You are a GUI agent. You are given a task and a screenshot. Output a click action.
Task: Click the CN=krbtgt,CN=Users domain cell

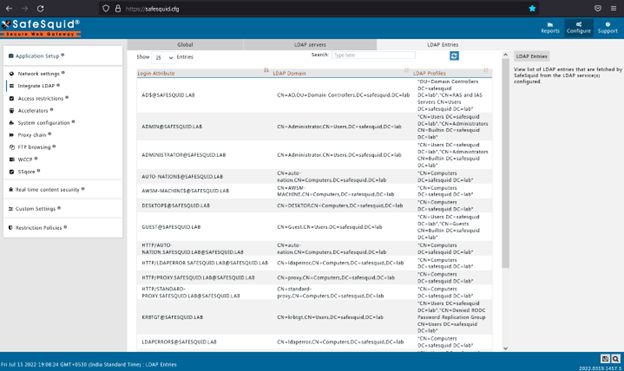click(330, 317)
